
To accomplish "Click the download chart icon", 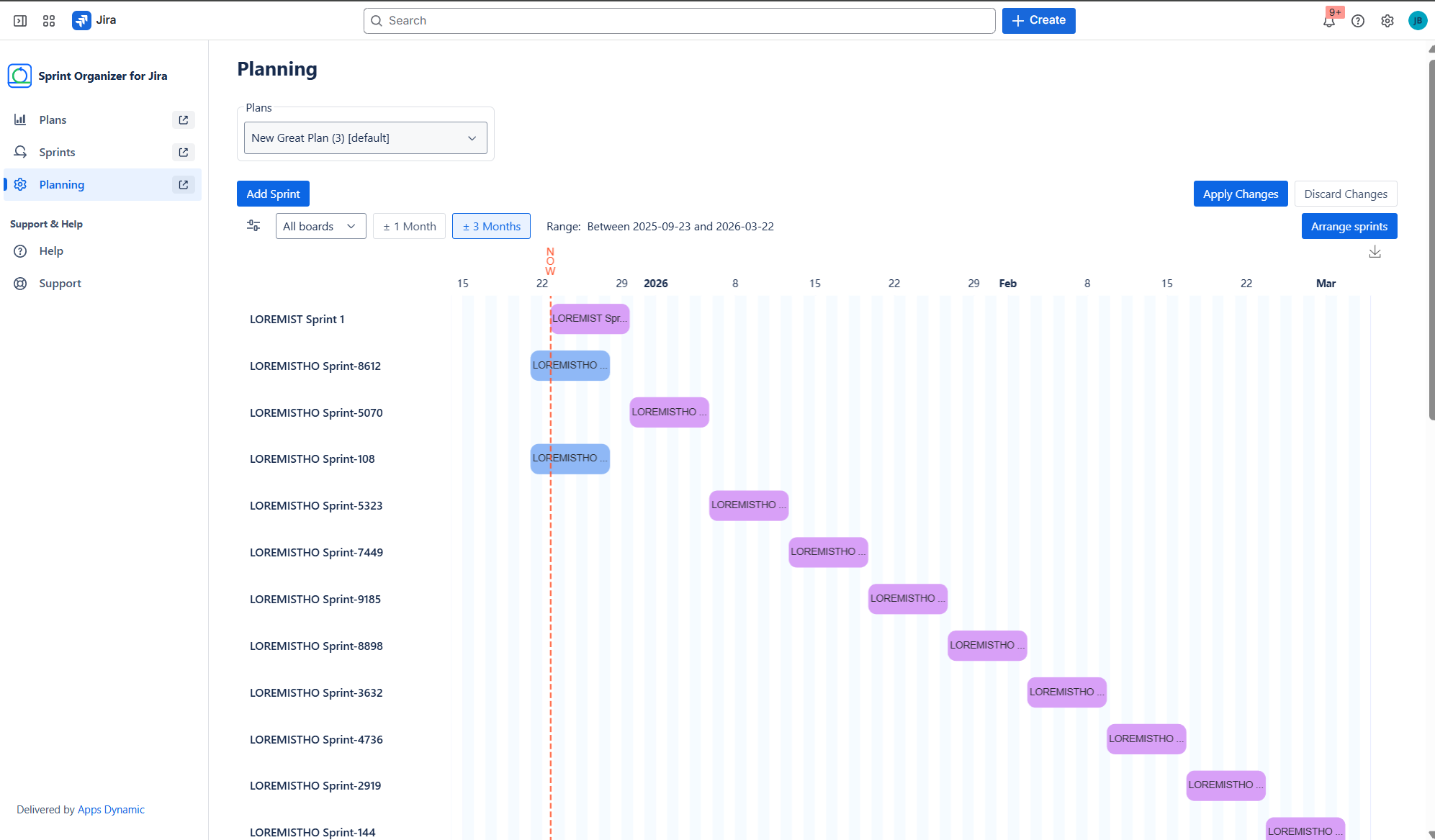I will pyautogui.click(x=1375, y=252).
